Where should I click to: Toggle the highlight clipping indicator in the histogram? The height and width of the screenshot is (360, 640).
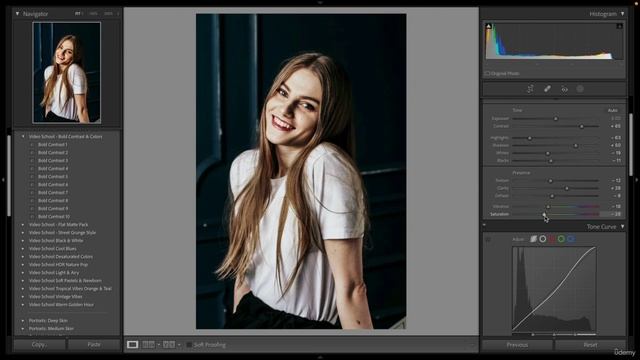619,26
